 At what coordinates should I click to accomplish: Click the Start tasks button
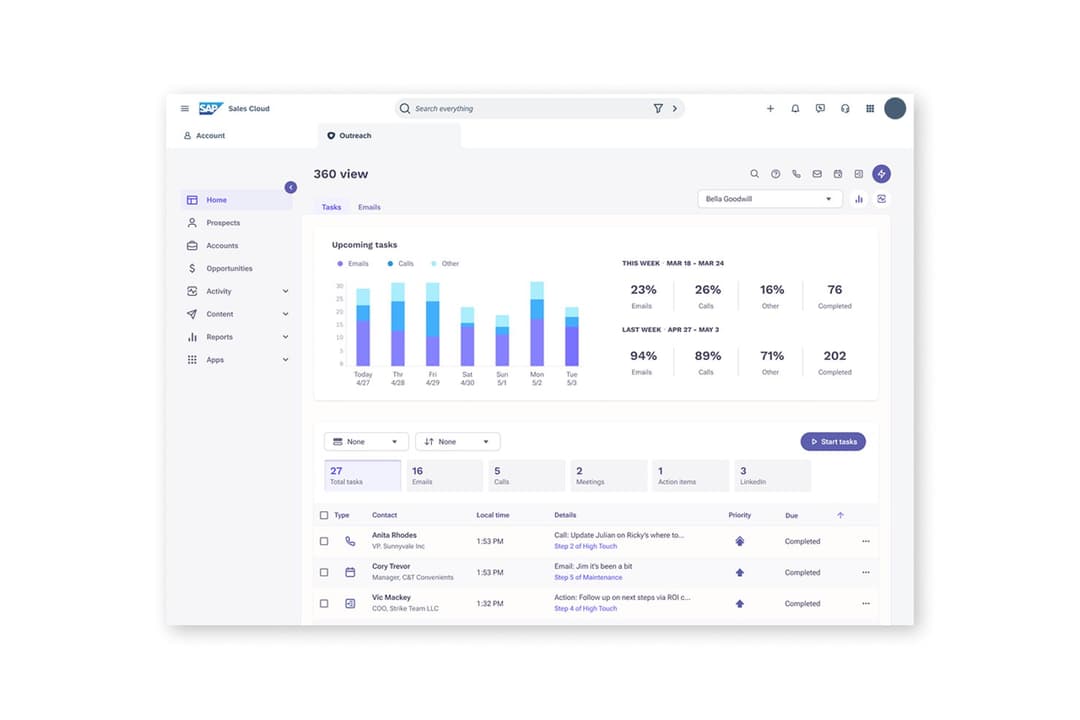point(833,441)
